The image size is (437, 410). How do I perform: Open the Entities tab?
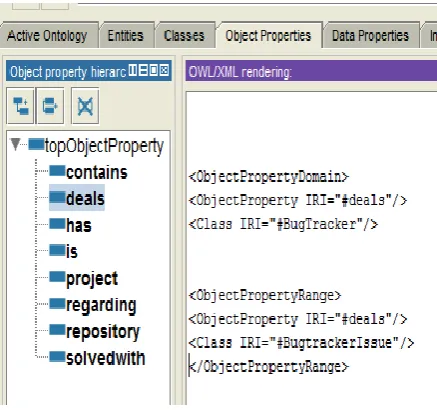click(126, 36)
